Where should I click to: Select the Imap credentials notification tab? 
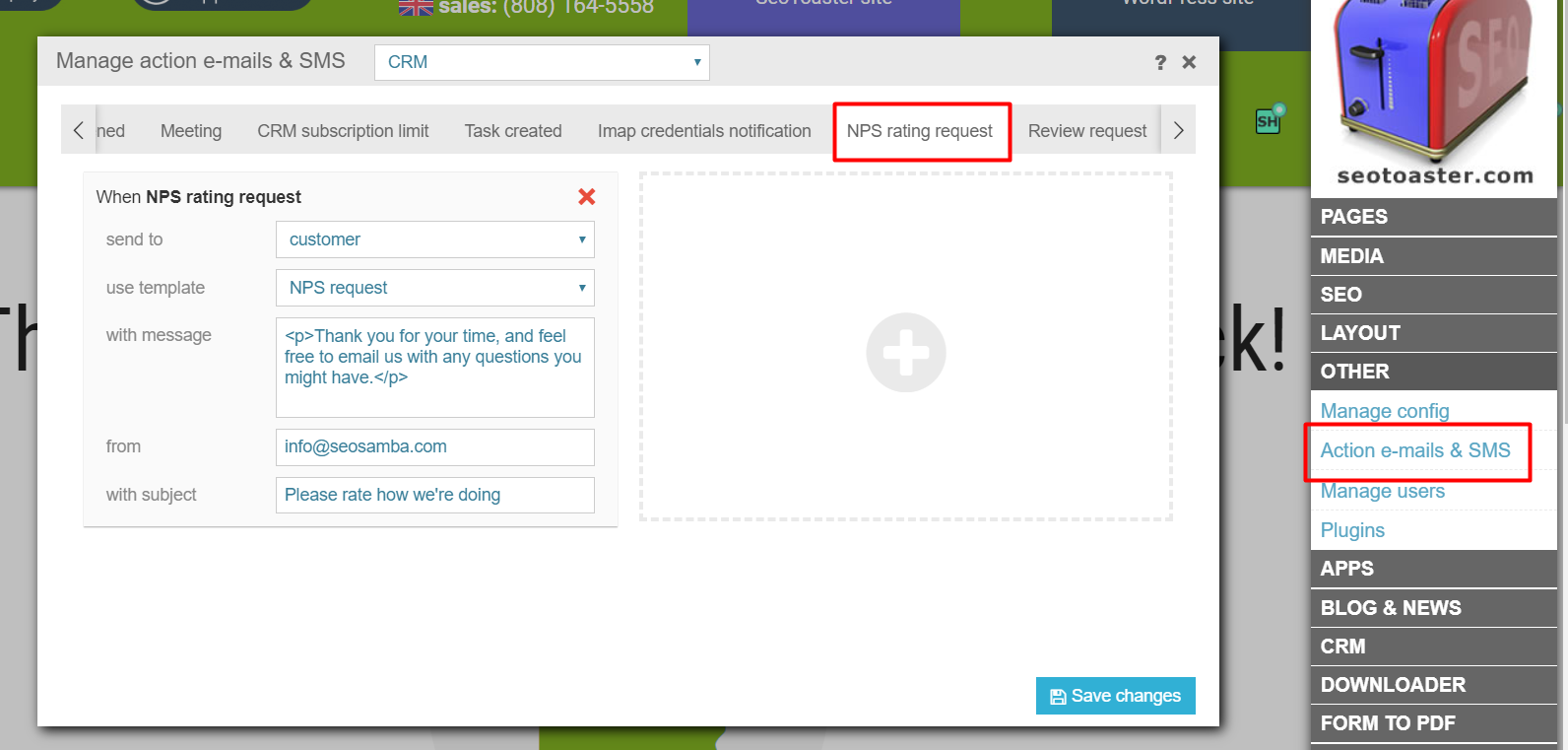click(704, 131)
